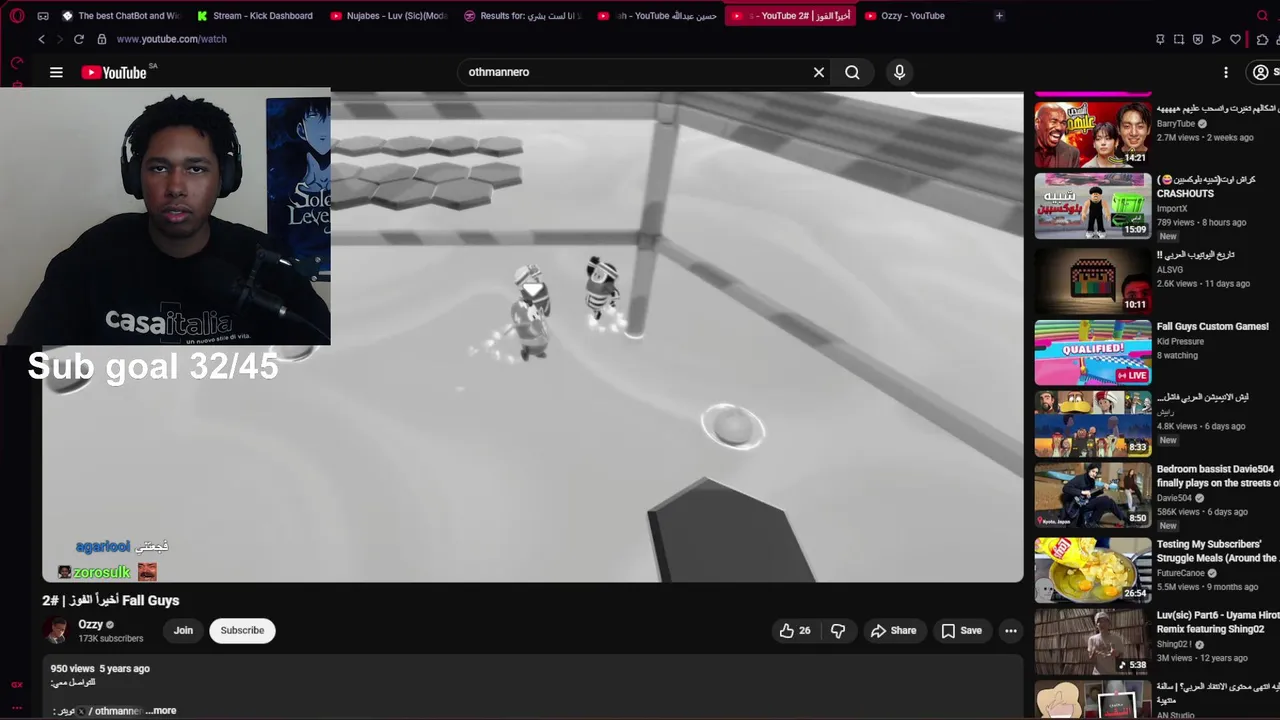The height and width of the screenshot is (720, 1280).
Task: Open Fall Guys Custom Games live thumbnail
Action: coord(1093,352)
